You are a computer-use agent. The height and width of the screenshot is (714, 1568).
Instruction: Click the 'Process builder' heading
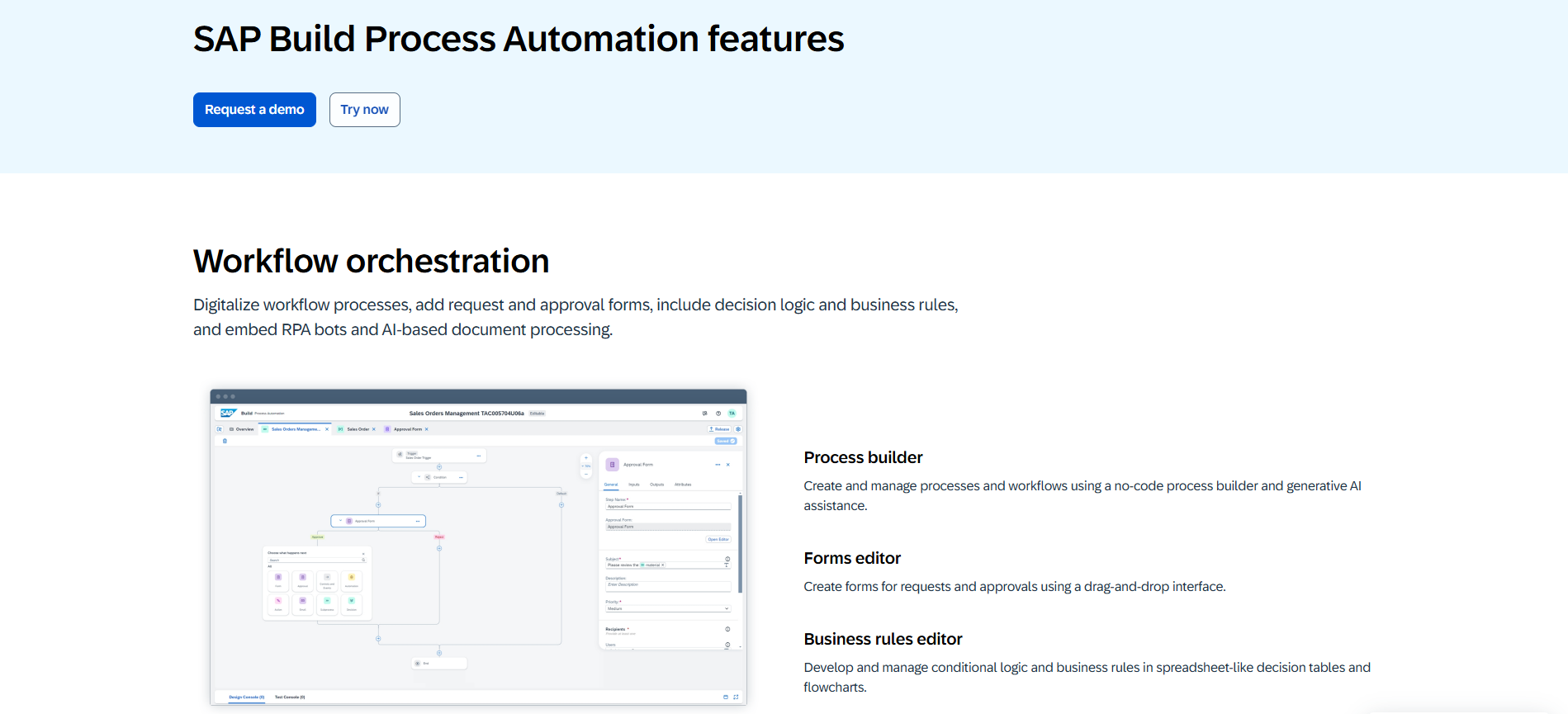pos(863,457)
